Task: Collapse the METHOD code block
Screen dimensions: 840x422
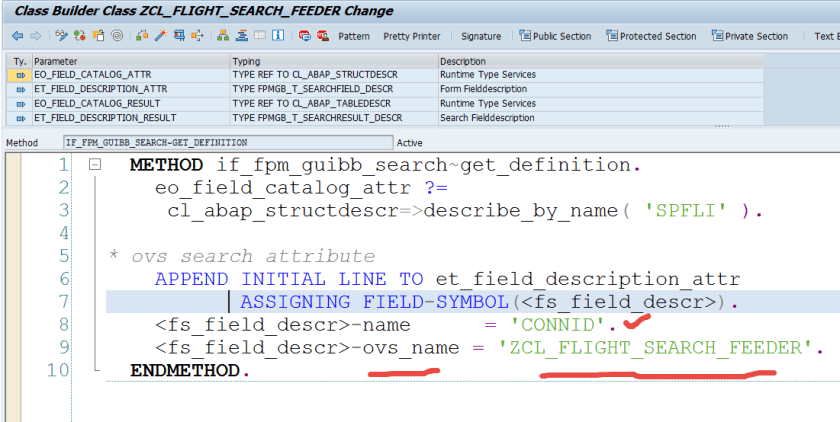Action: click(95, 164)
